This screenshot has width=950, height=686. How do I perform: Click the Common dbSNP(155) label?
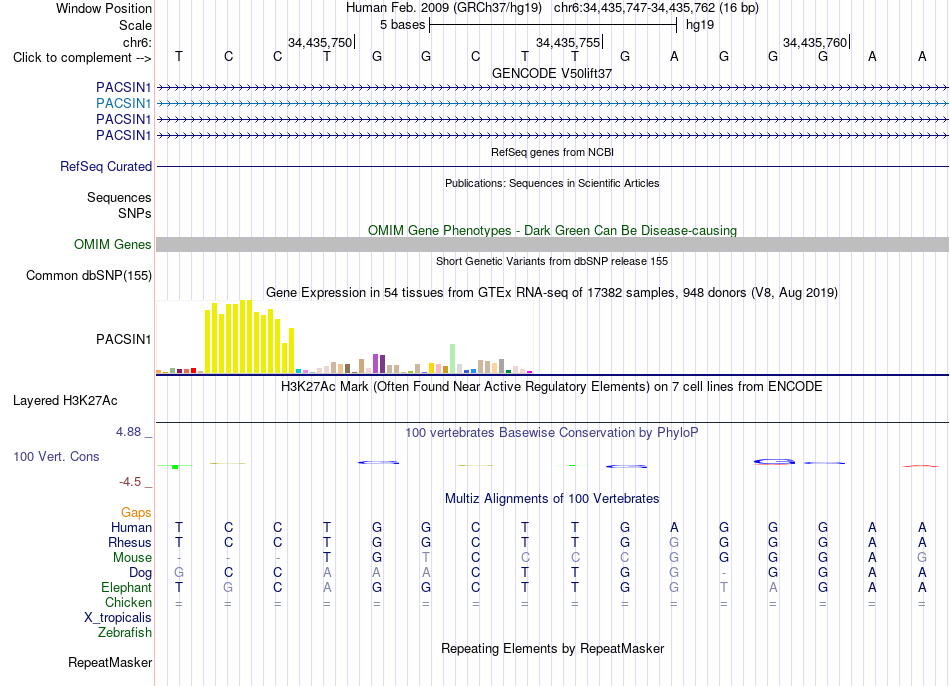tap(89, 276)
